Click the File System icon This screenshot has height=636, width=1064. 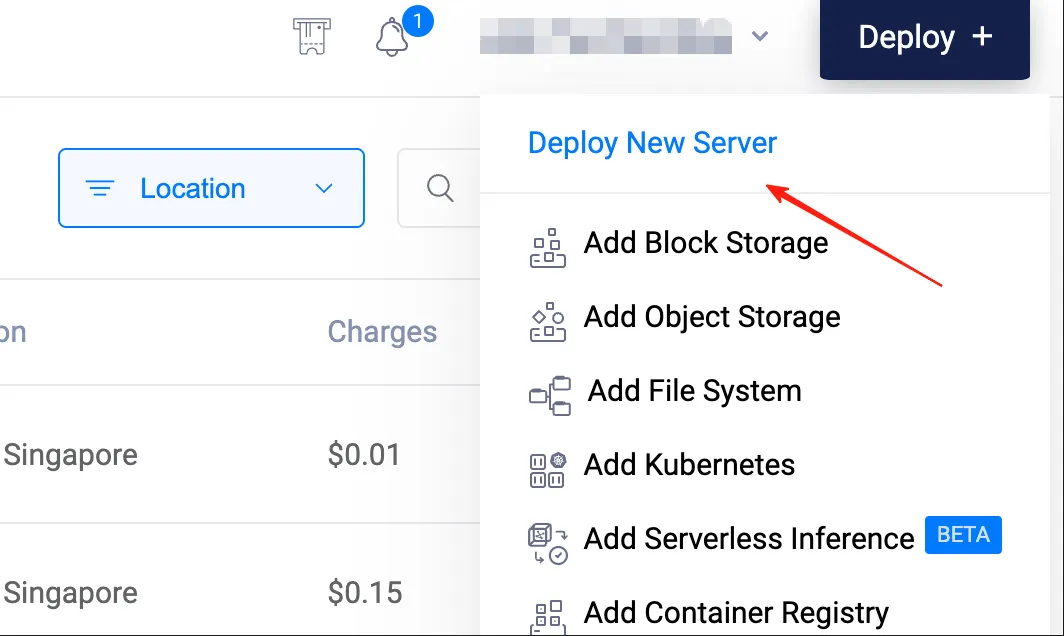click(549, 394)
